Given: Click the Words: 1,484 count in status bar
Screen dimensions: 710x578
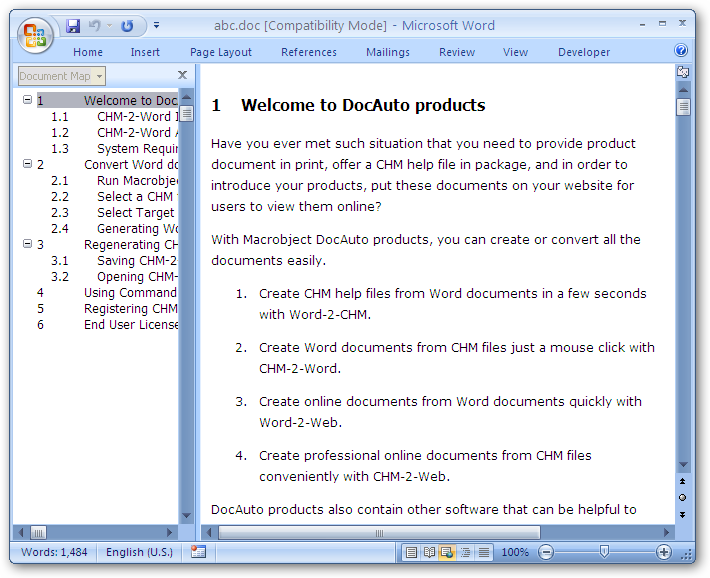Looking at the screenshot, I should click(x=54, y=552).
